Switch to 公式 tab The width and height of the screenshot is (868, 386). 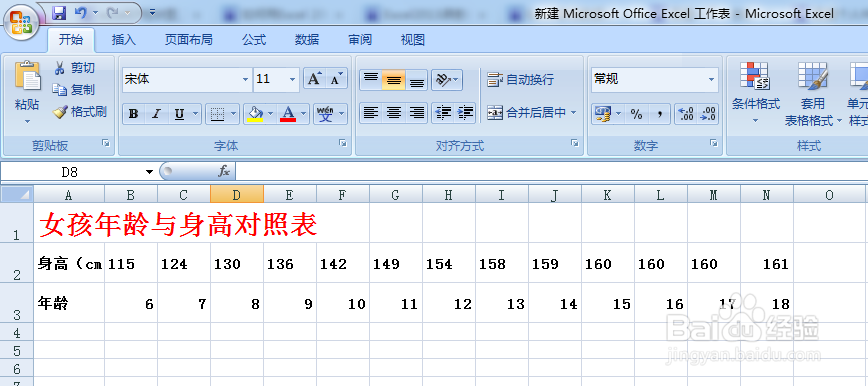(254, 39)
